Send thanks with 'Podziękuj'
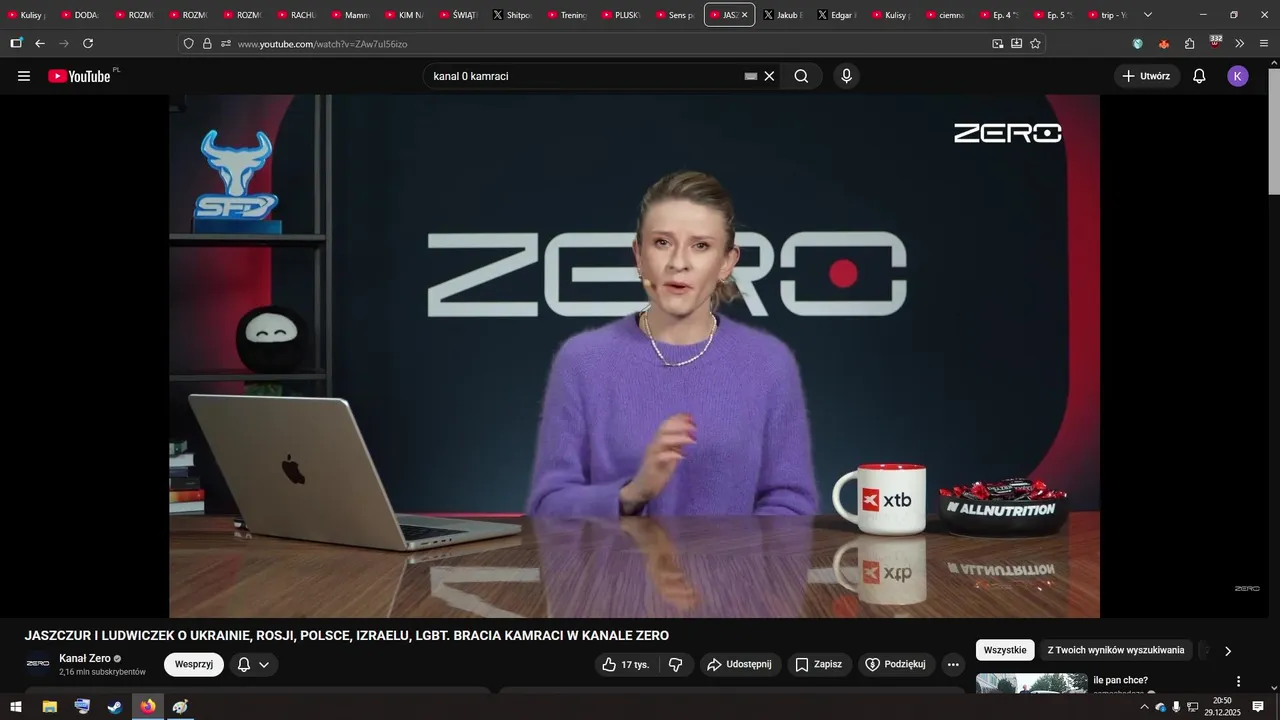This screenshot has width=1280, height=720. click(x=896, y=664)
